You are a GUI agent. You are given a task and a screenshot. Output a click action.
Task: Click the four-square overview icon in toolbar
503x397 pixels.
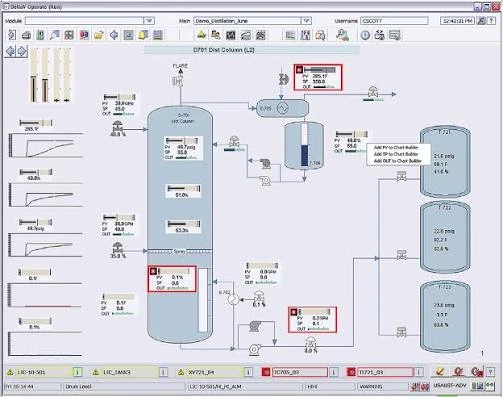(69, 35)
